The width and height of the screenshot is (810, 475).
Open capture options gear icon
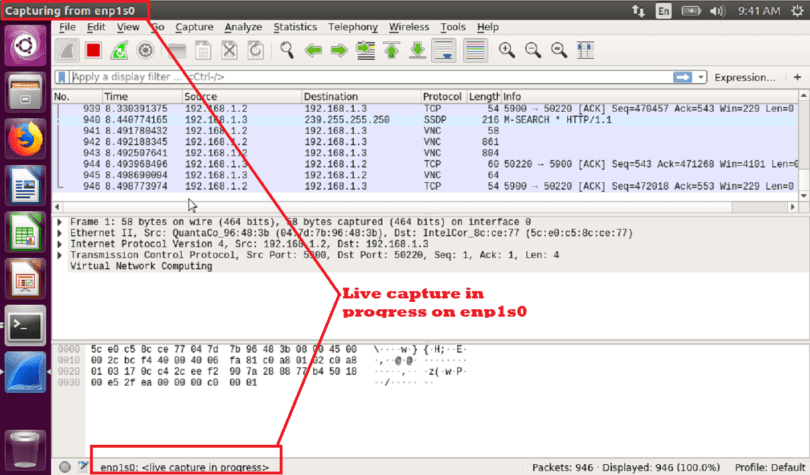tap(146, 51)
